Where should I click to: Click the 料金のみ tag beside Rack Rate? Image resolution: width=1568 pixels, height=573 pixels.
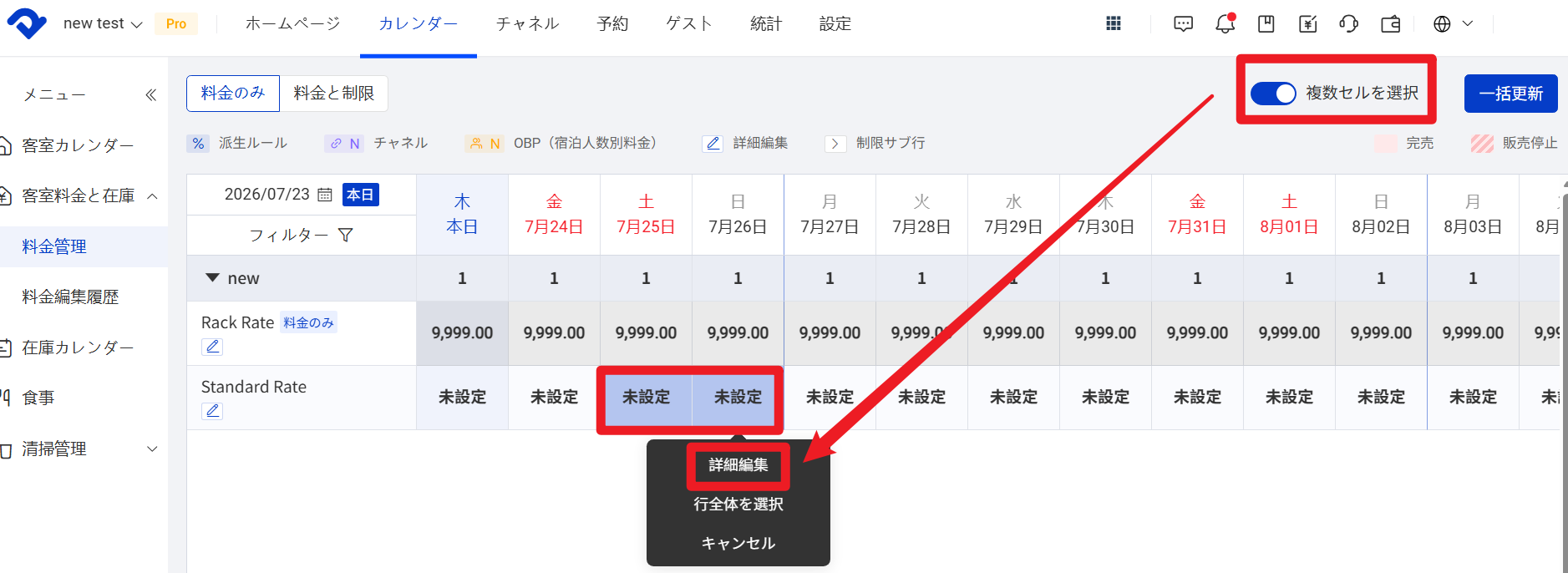(x=309, y=323)
